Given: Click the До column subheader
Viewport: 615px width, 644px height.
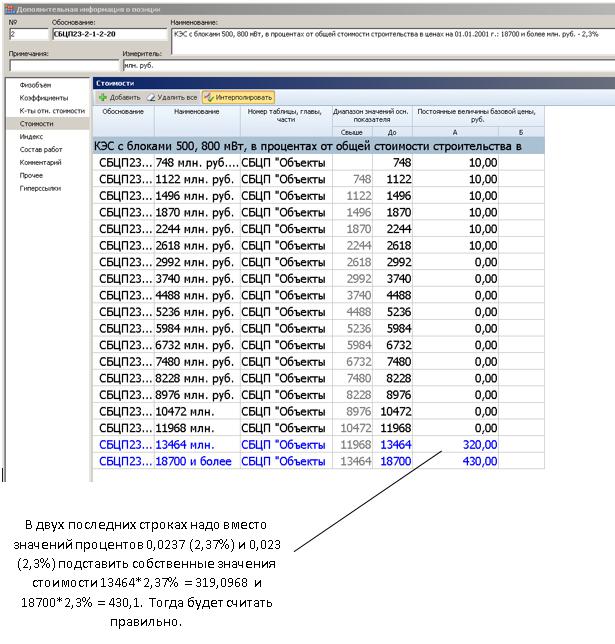Looking at the screenshot, I should coord(392,132).
